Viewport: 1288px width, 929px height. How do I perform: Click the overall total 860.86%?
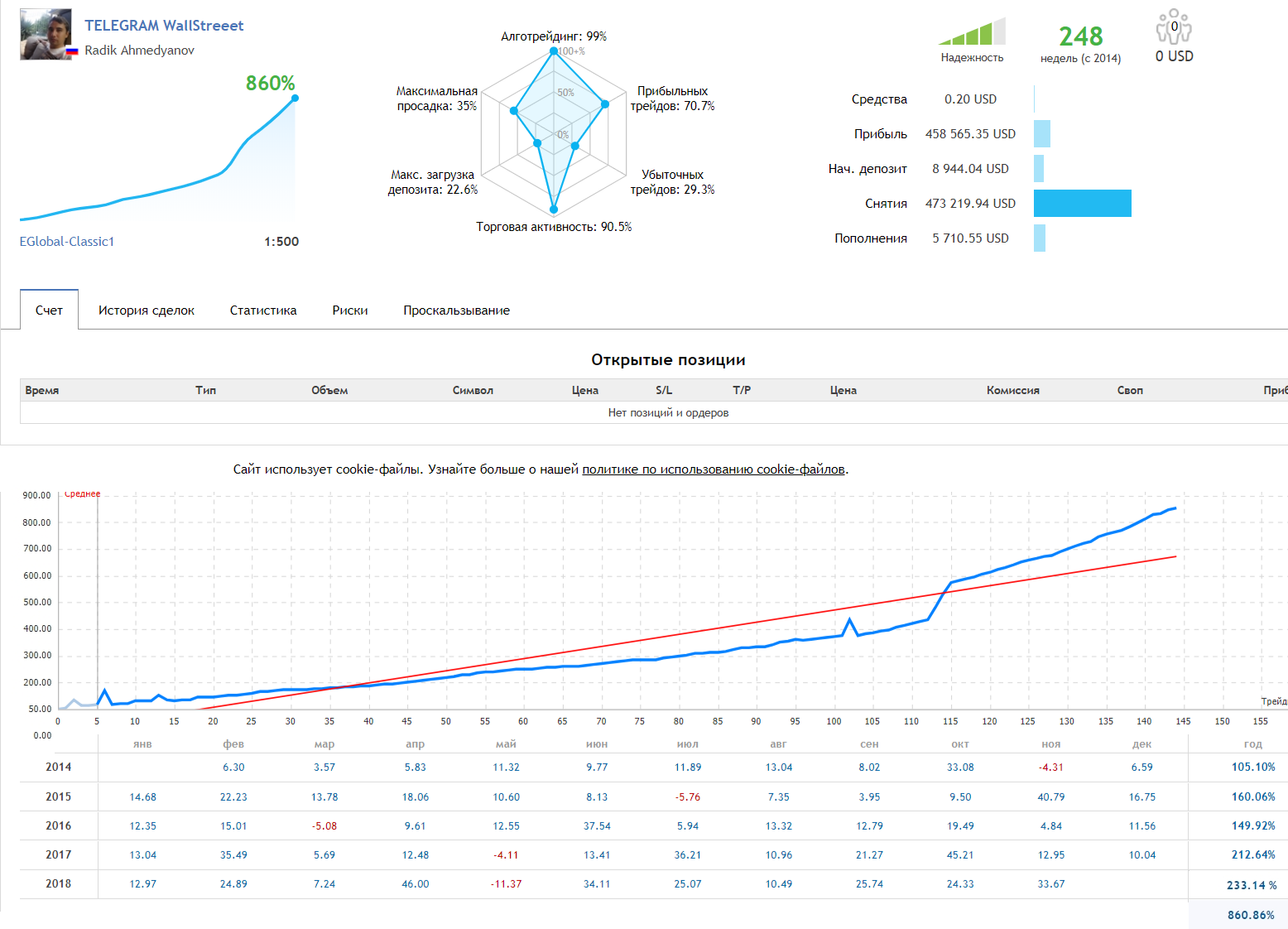click(1251, 916)
